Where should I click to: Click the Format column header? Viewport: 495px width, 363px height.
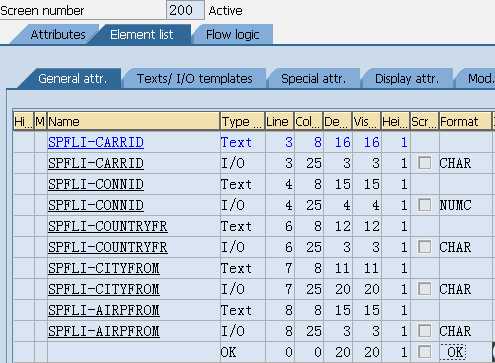[465, 122]
